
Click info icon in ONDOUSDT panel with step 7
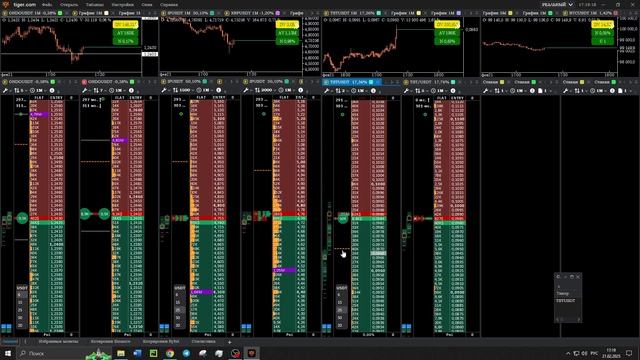pos(131,90)
